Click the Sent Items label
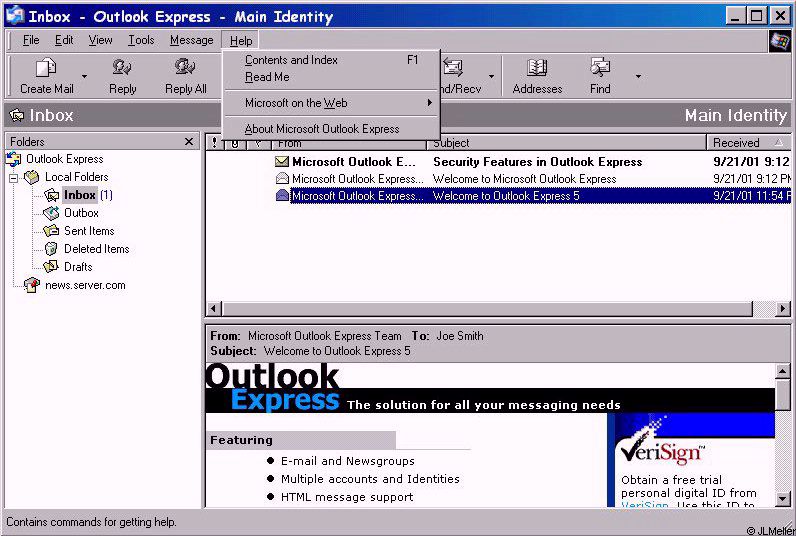 pos(89,231)
